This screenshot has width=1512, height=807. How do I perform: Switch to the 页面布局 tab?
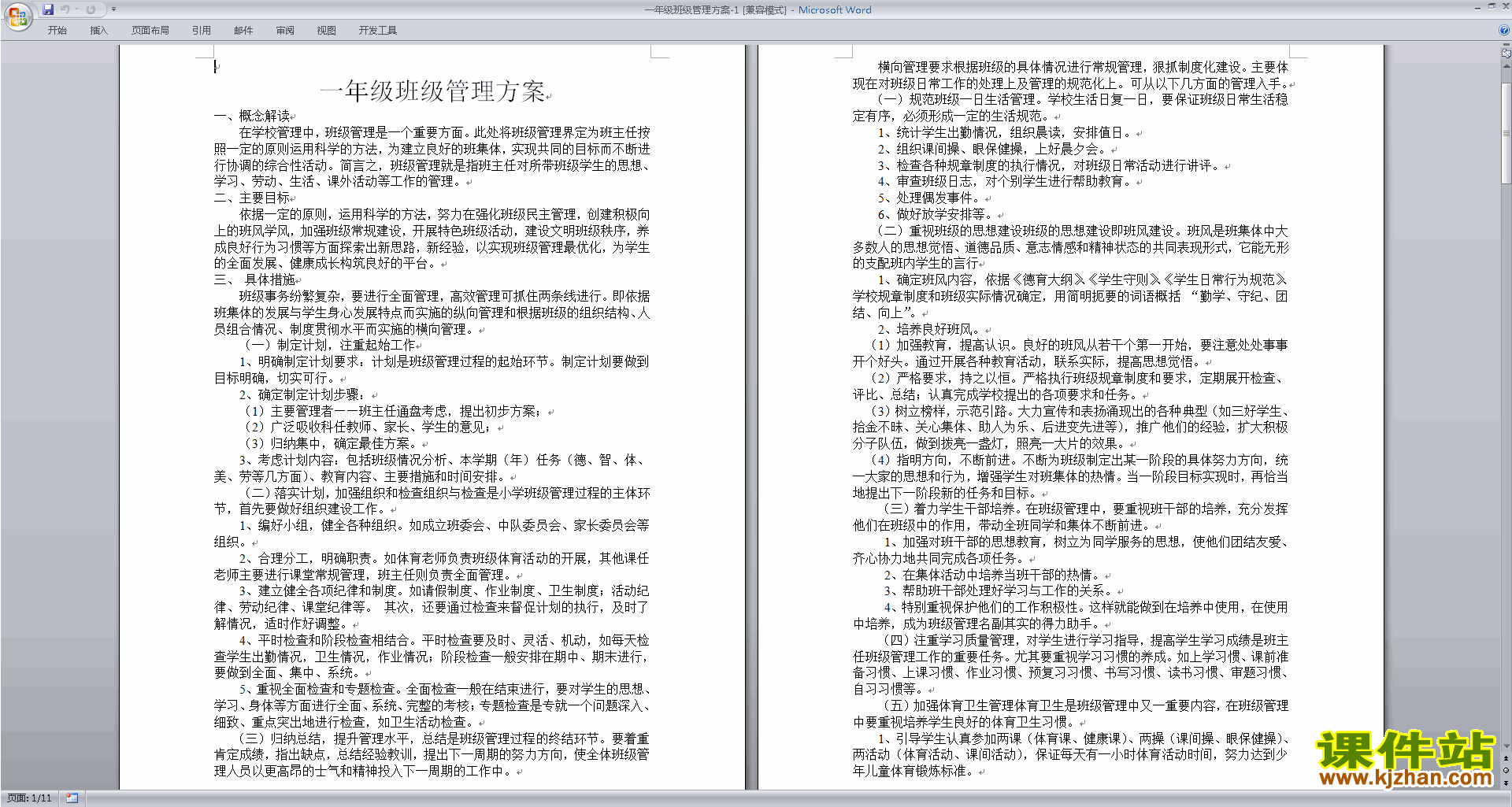click(x=150, y=30)
